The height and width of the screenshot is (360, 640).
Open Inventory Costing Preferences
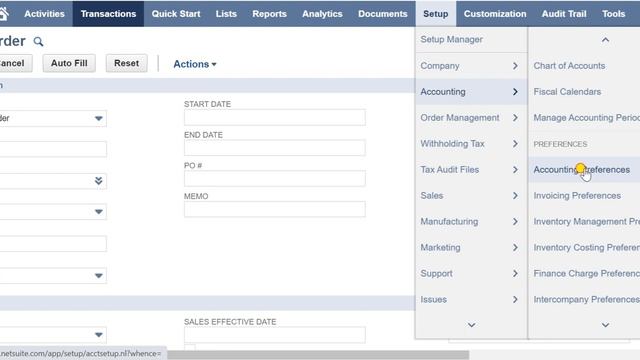point(586,247)
